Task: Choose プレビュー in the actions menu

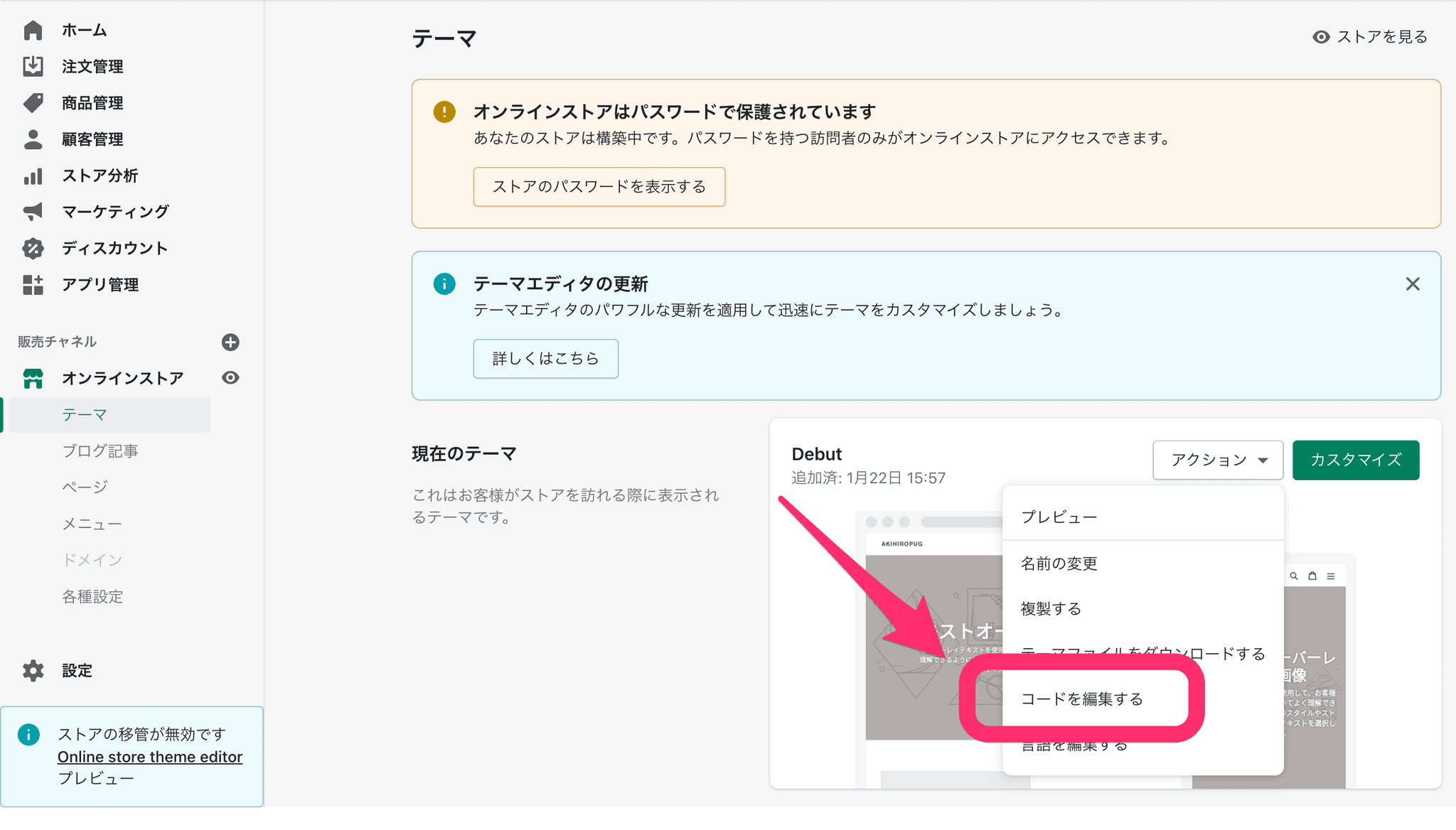Action: 1059,517
